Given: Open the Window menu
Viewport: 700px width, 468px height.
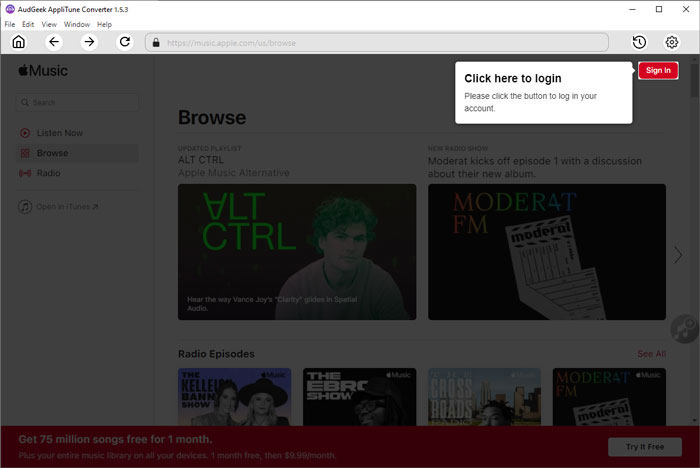Looking at the screenshot, I should (x=77, y=25).
